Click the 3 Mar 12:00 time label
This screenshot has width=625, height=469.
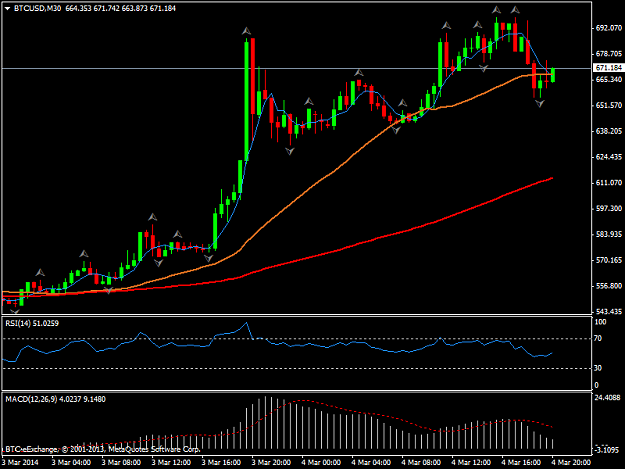tap(171, 462)
